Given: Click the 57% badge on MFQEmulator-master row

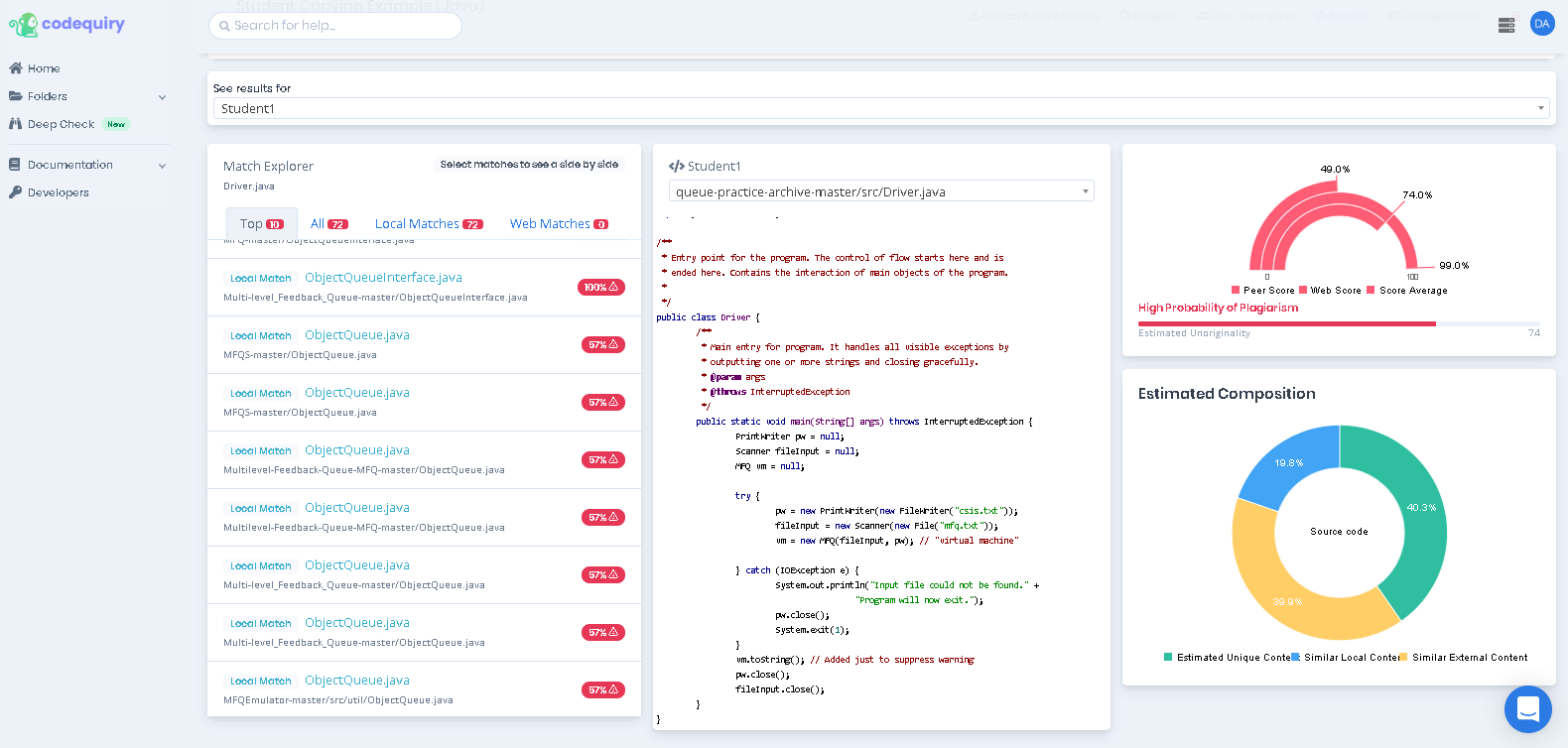Looking at the screenshot, I should coord(603,690).
